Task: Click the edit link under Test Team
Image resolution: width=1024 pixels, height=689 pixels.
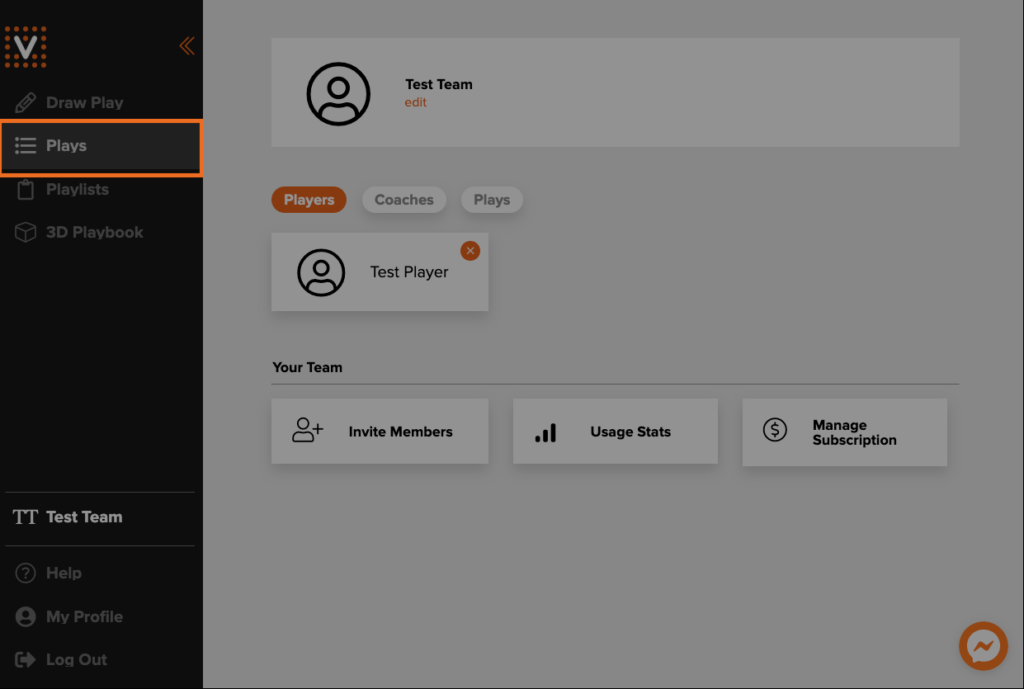Action: (415, 103)
